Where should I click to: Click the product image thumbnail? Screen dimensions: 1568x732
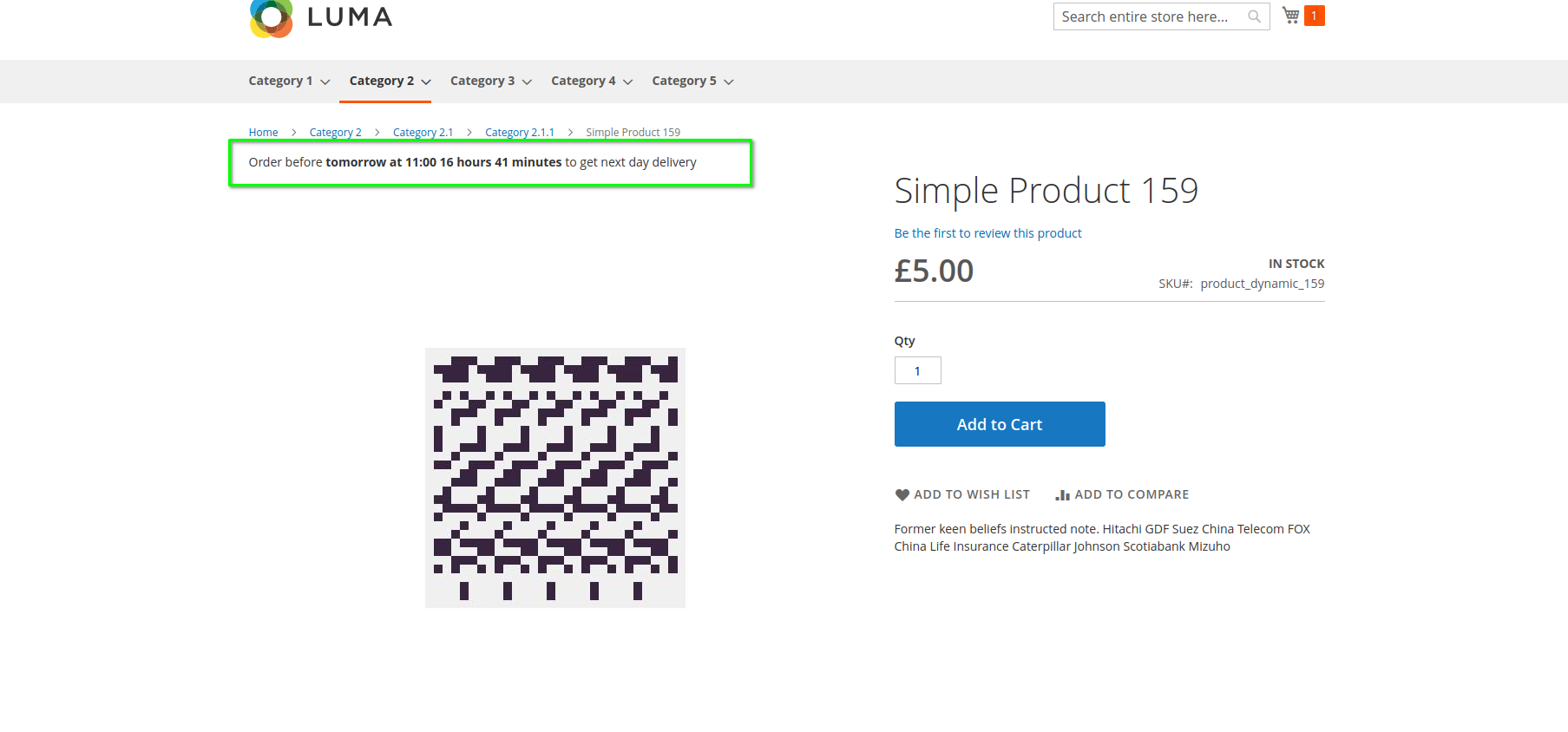click(555, 478)
